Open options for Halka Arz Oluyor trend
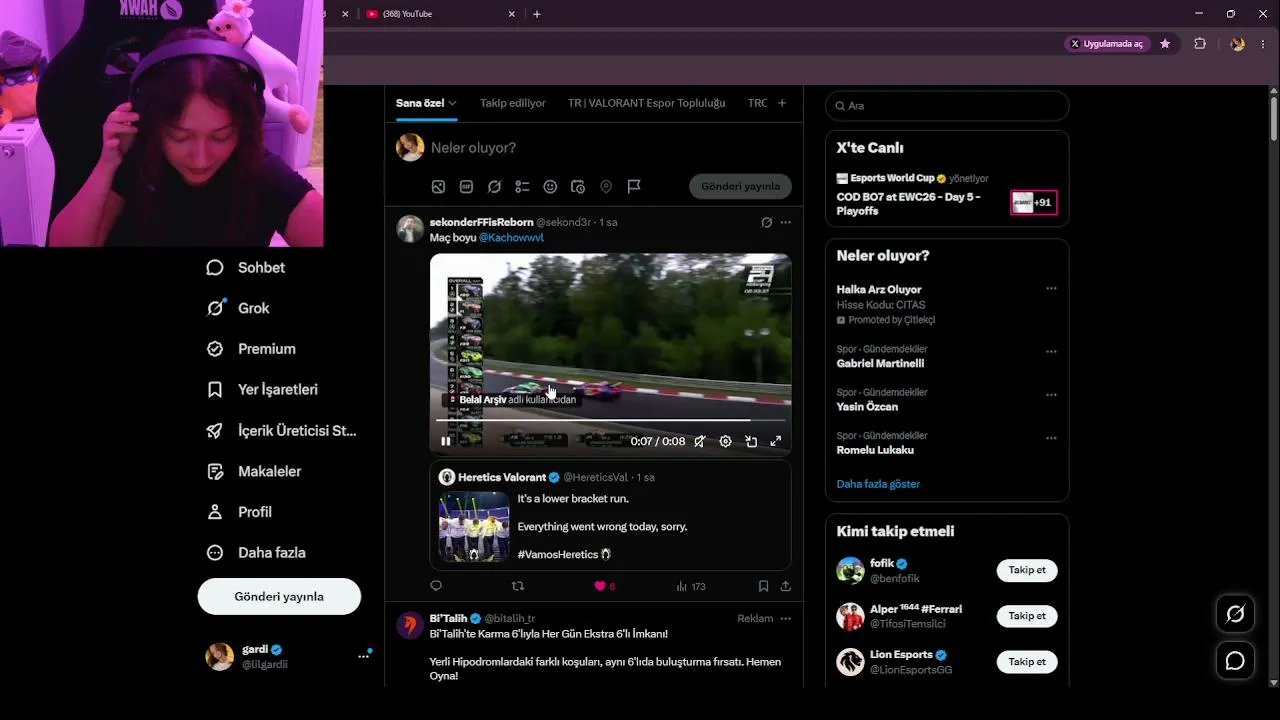Viewport: 1280px width, 720px height. [x=1051, y=289]
